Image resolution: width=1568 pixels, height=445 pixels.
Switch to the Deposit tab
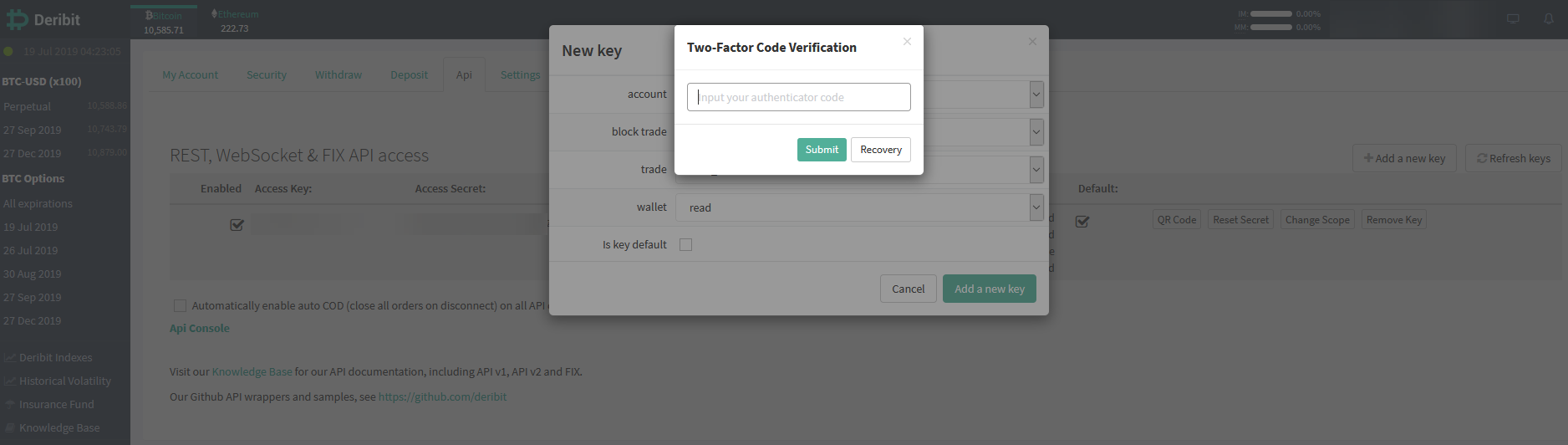[x=409, y=74]
